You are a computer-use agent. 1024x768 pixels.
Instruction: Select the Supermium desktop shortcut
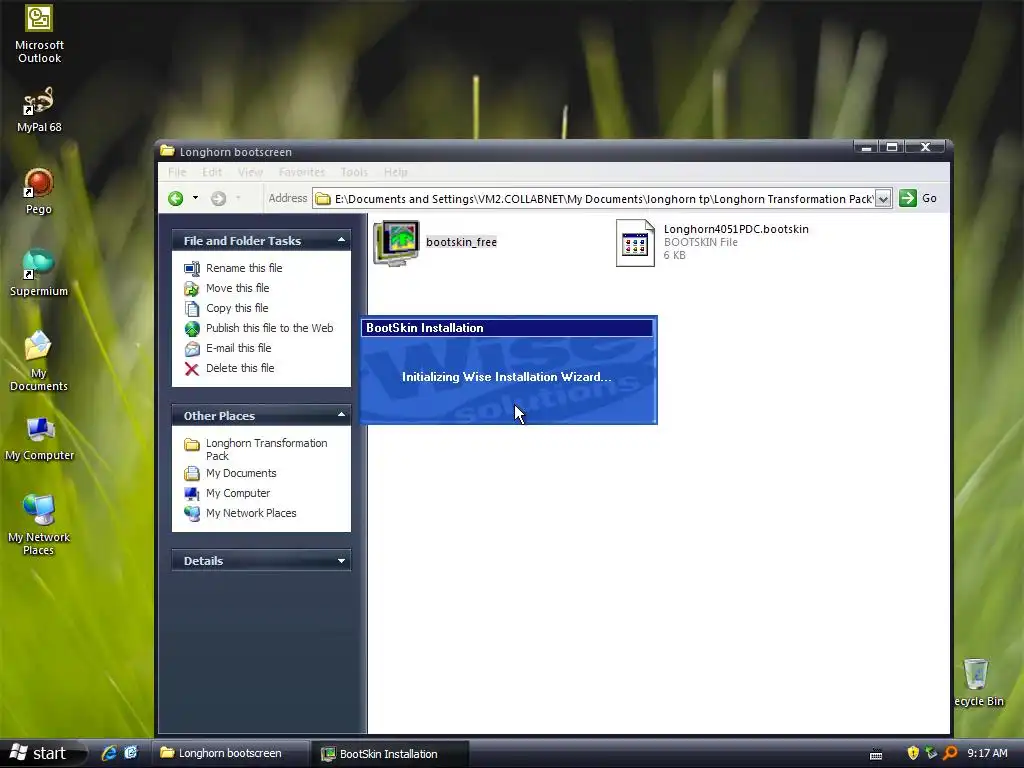coord(39,272)
